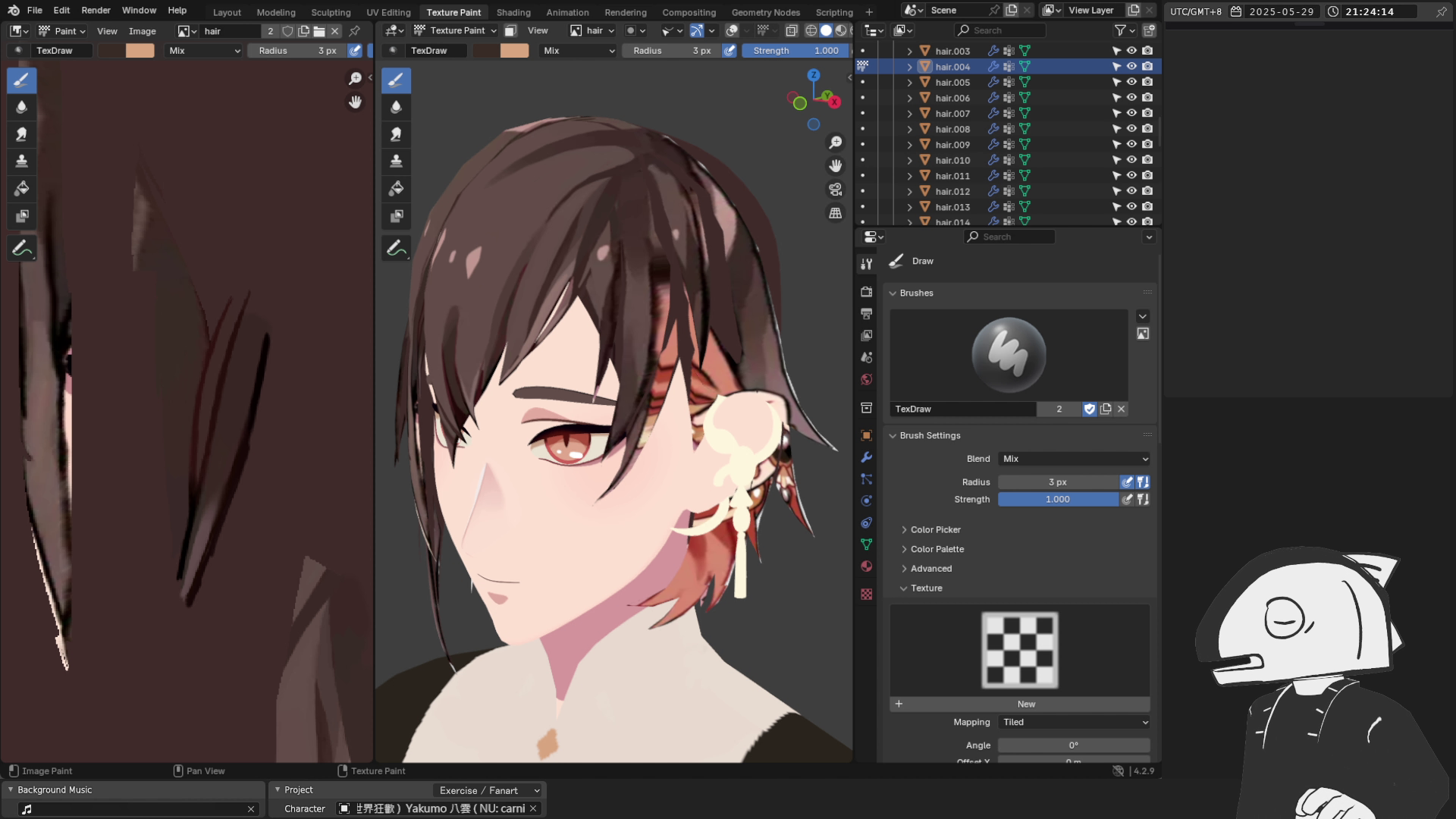The height and width of the screenshot is (819, 1456).
Task: Open the Render menu
Action: click(x=96, y=11)
